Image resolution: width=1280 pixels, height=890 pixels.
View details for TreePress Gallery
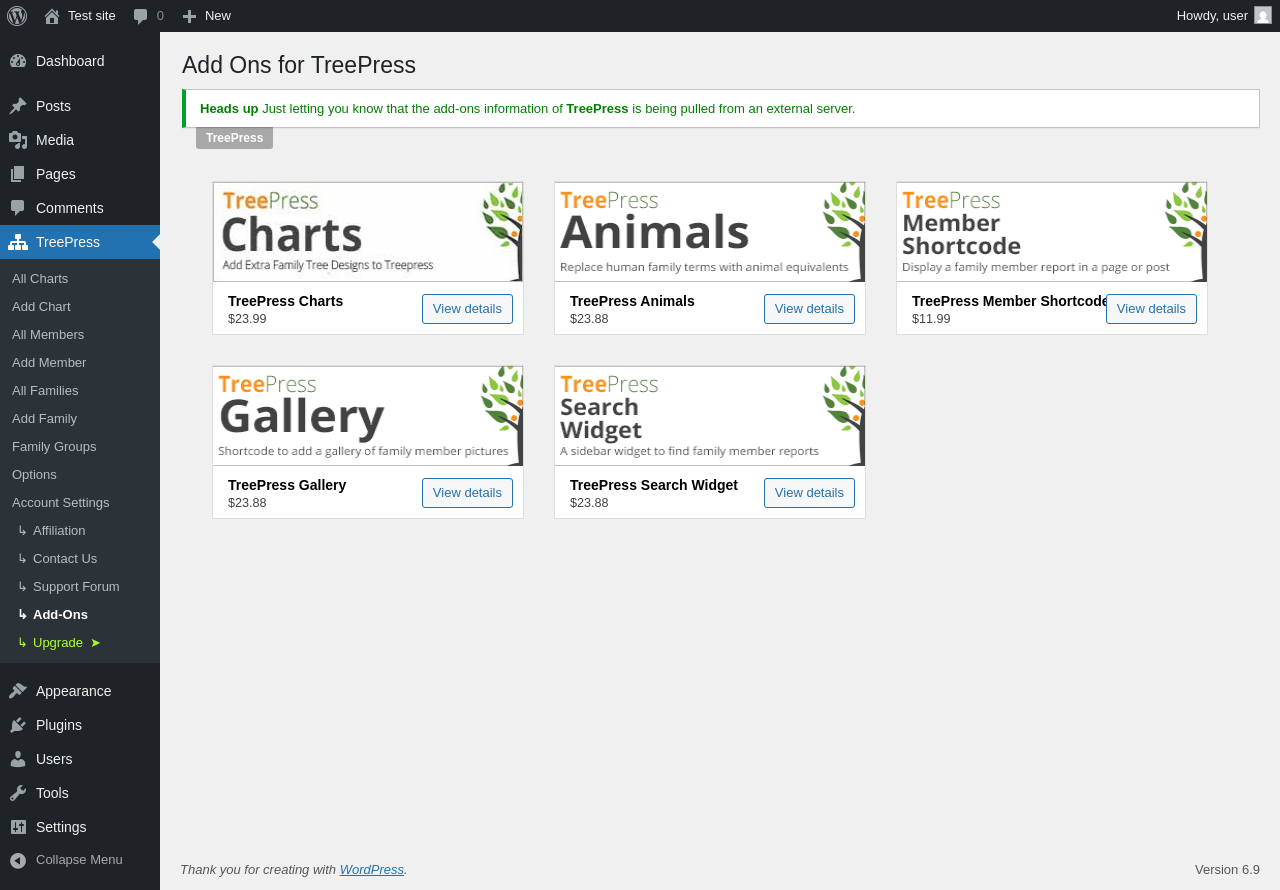(467, 493)
